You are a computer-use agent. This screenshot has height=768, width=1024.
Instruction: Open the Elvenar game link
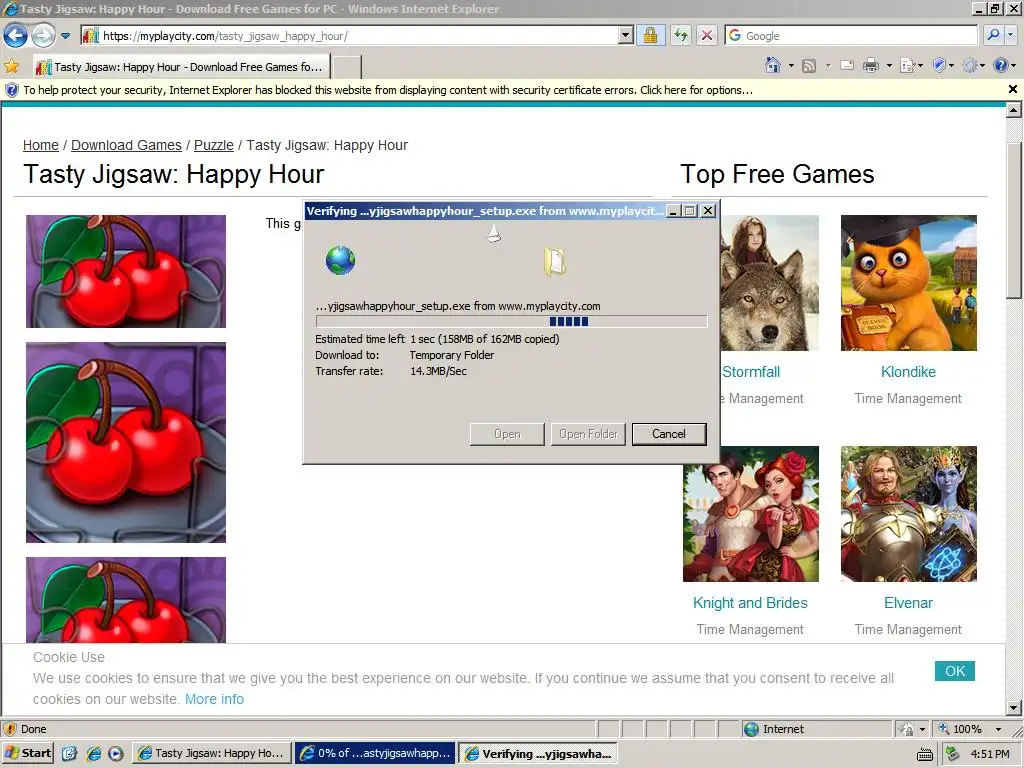click(x=908, y=603)
